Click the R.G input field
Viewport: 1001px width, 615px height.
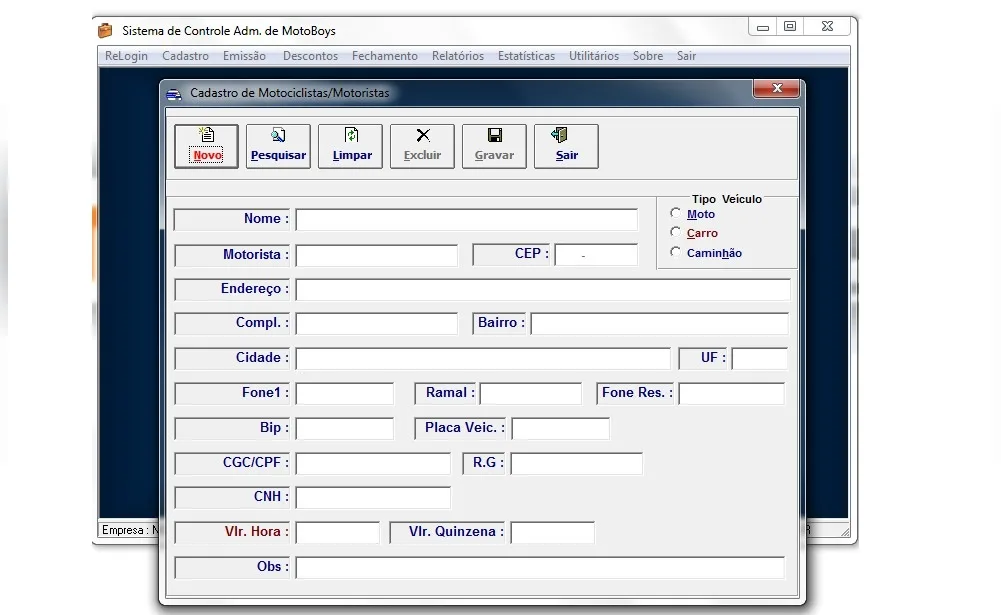tap(577, 464)
